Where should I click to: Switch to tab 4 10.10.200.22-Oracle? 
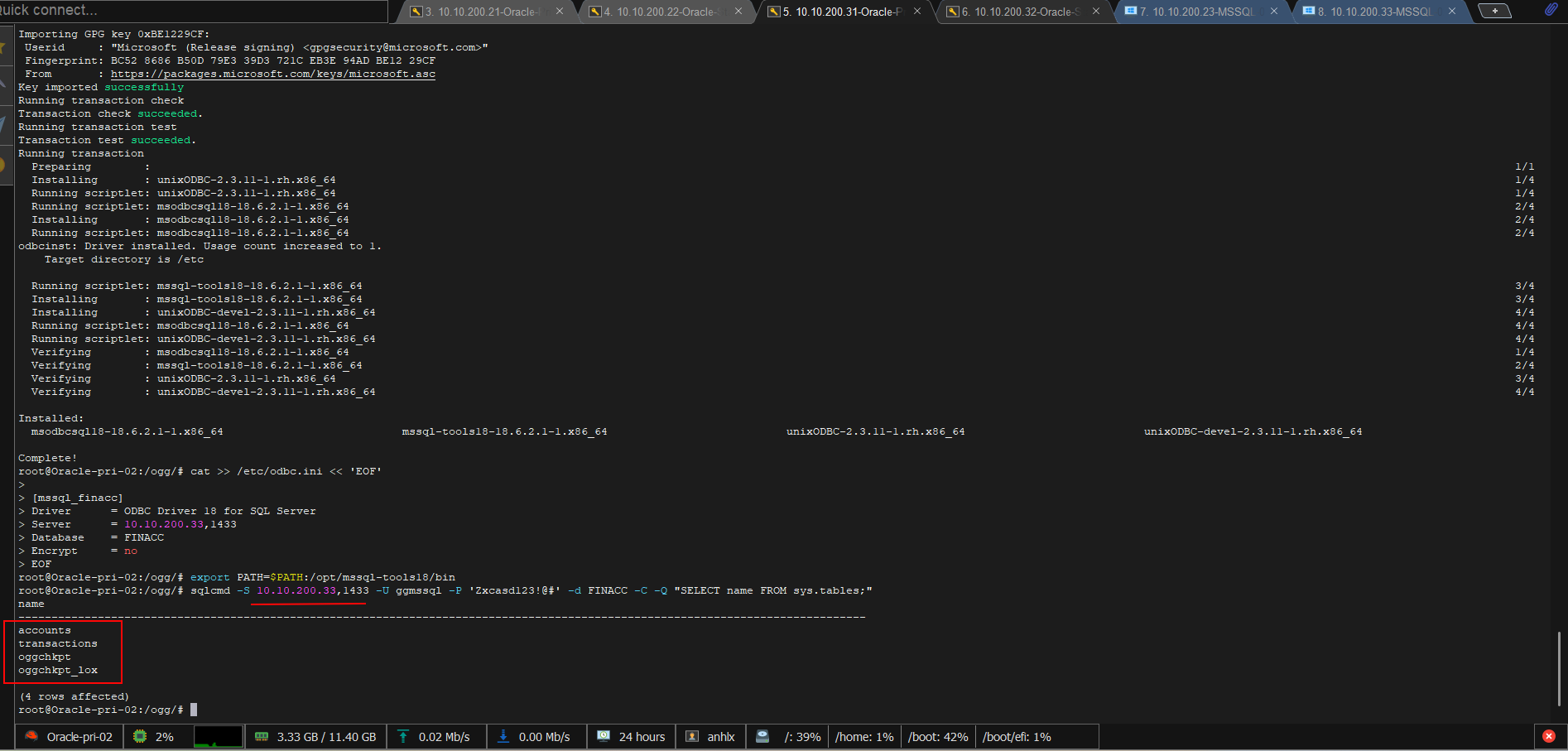tap(666, 12)
